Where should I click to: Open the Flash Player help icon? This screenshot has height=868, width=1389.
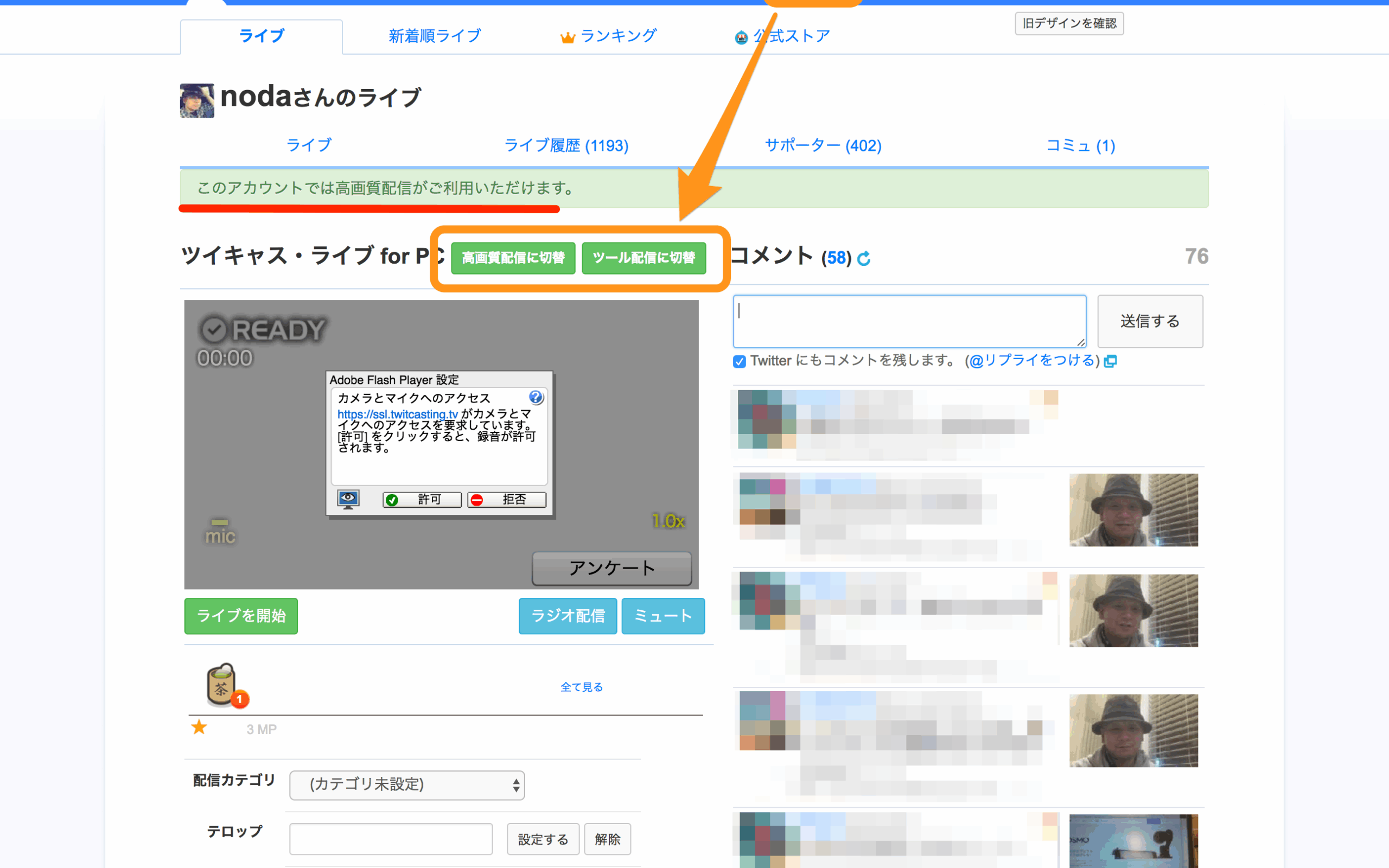coord(536,397)
